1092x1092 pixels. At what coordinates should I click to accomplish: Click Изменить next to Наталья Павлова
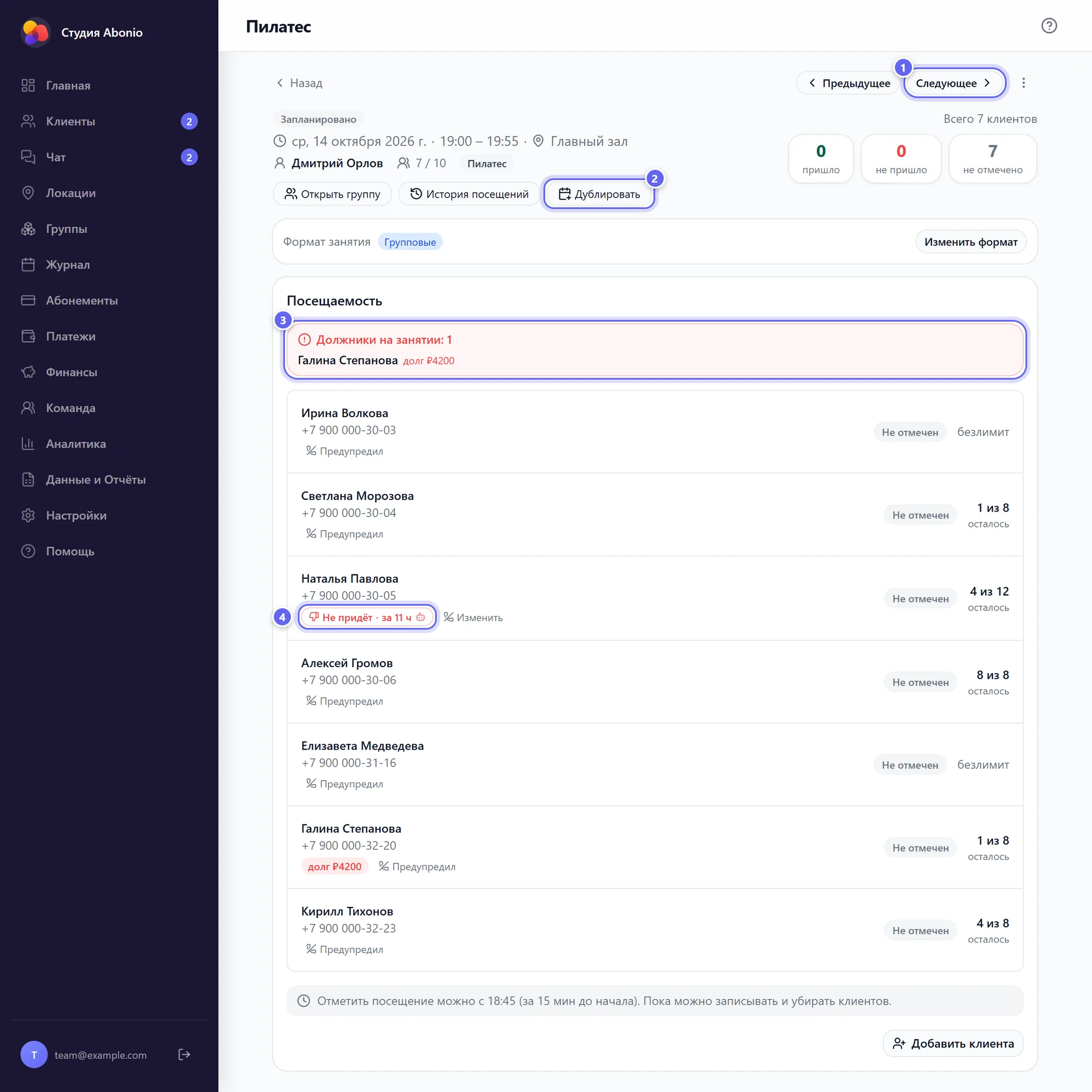click(x=473, y=617)
